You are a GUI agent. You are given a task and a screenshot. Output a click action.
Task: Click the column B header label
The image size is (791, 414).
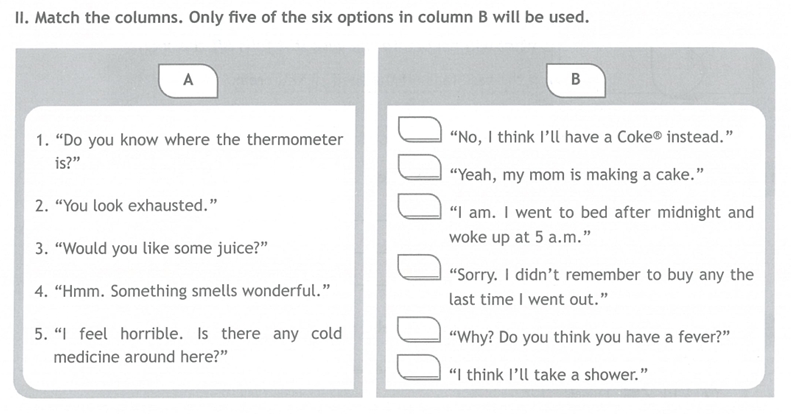click(576, 80)
